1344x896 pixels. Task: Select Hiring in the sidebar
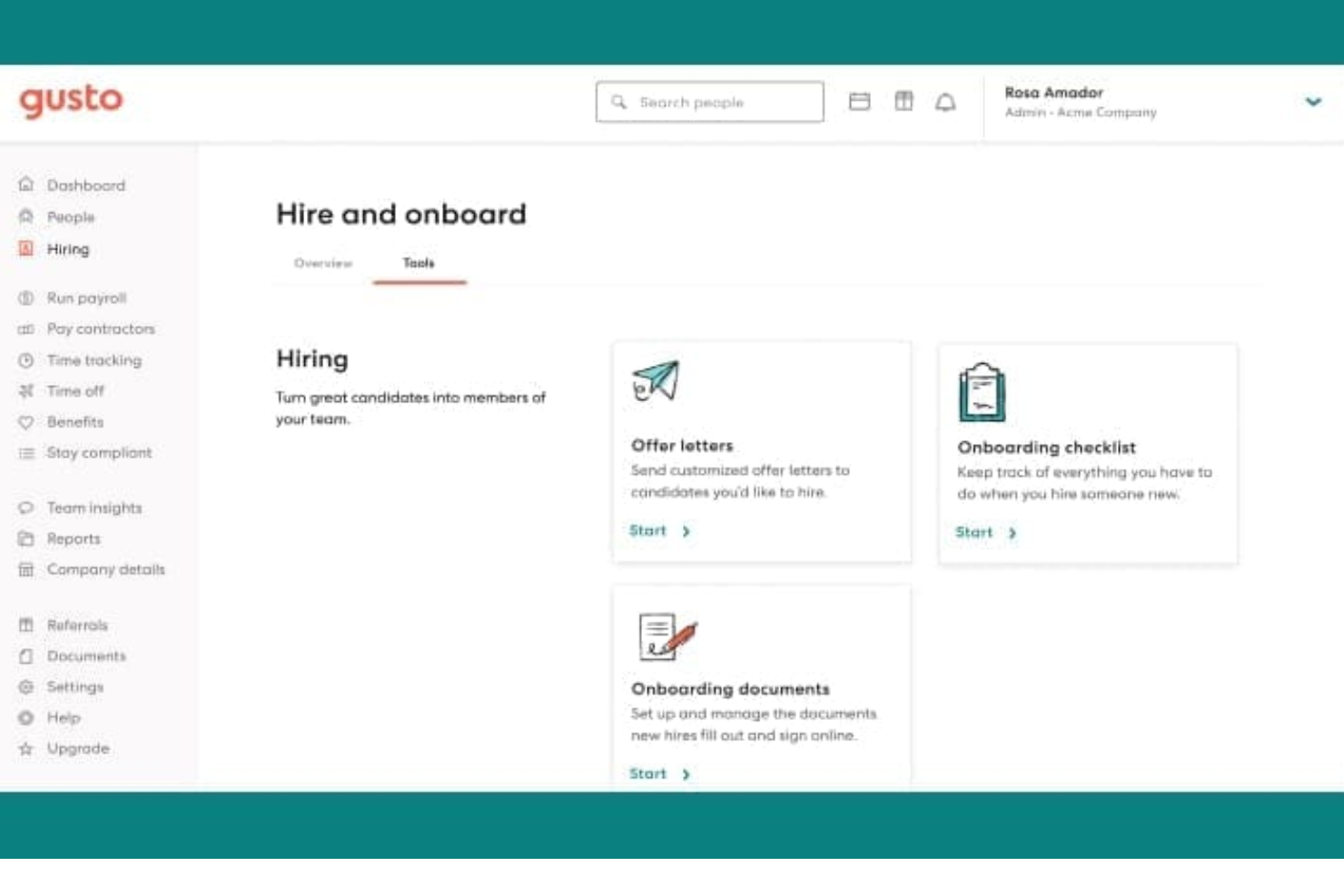[68, 249]
